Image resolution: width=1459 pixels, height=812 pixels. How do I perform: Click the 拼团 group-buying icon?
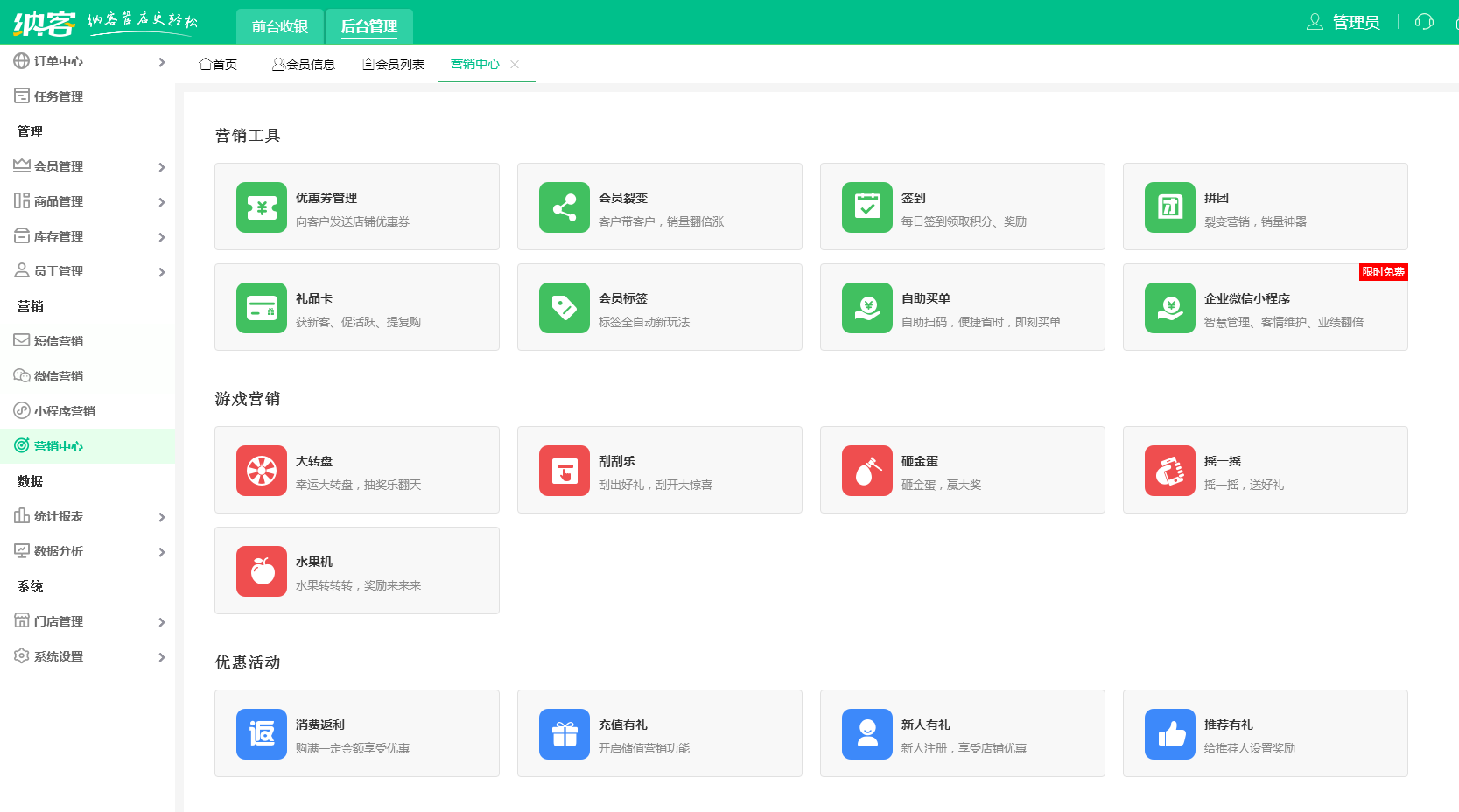point(1169,207)
